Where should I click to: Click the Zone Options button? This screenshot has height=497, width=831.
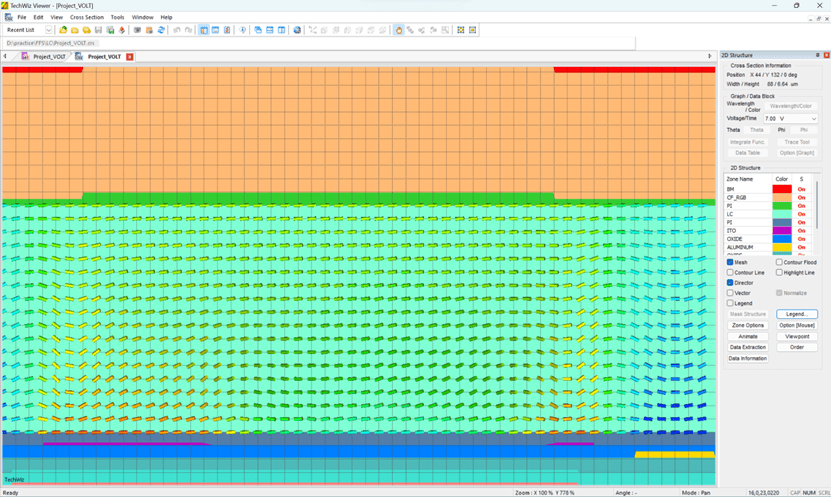click(x=747, y=325)
